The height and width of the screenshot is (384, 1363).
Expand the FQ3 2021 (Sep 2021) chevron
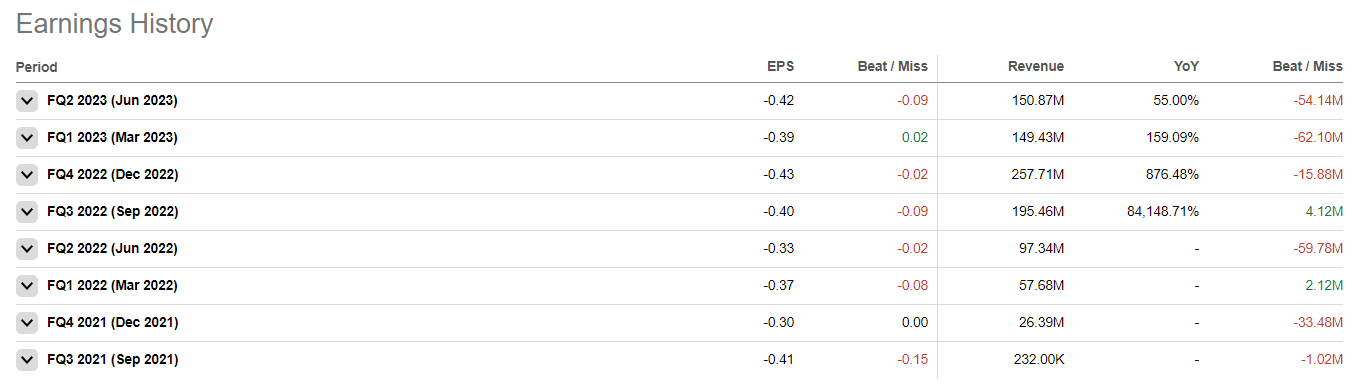point(27,359)
